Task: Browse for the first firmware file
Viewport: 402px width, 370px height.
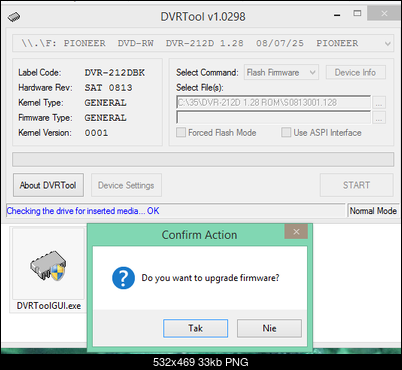Action: point(379,103)
